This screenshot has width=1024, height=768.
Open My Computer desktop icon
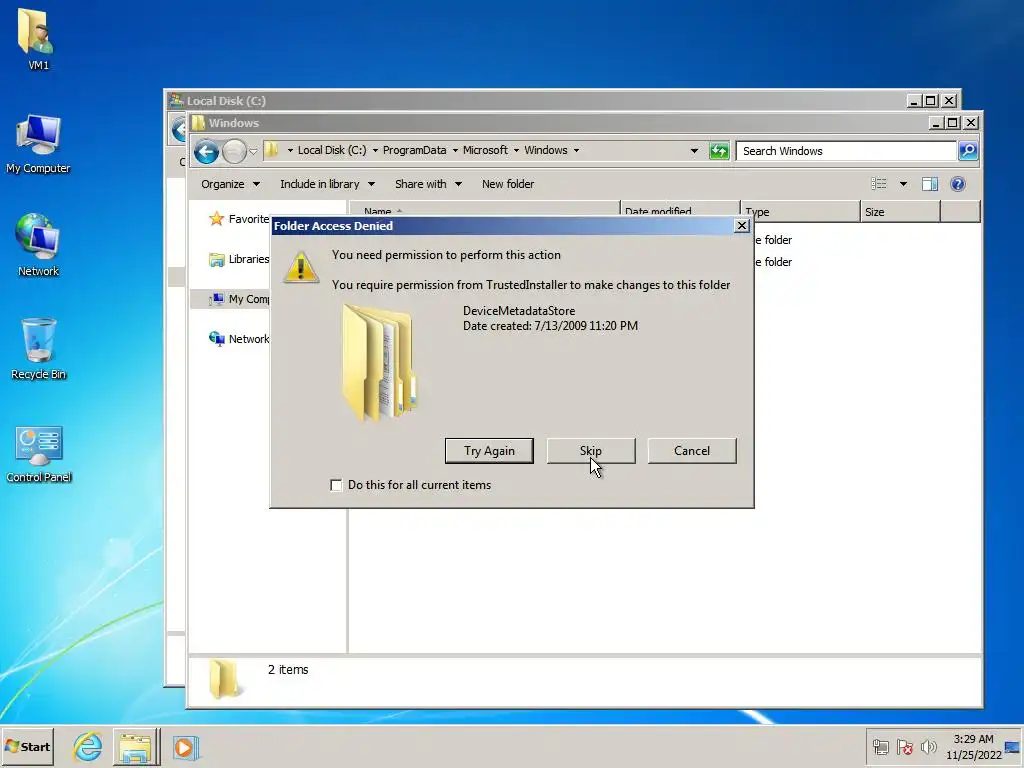tap(38, 143)
